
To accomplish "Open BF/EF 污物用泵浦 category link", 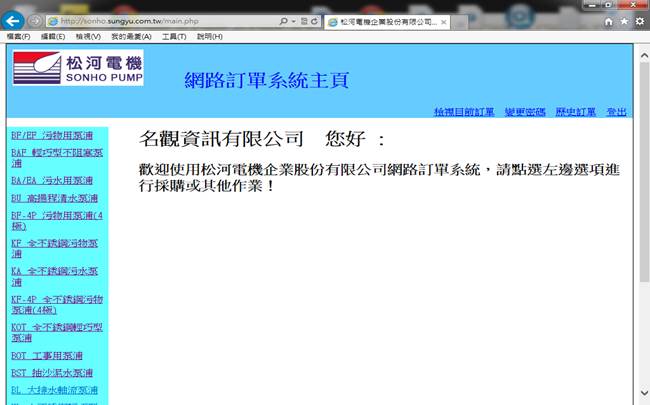I will 51,133.
